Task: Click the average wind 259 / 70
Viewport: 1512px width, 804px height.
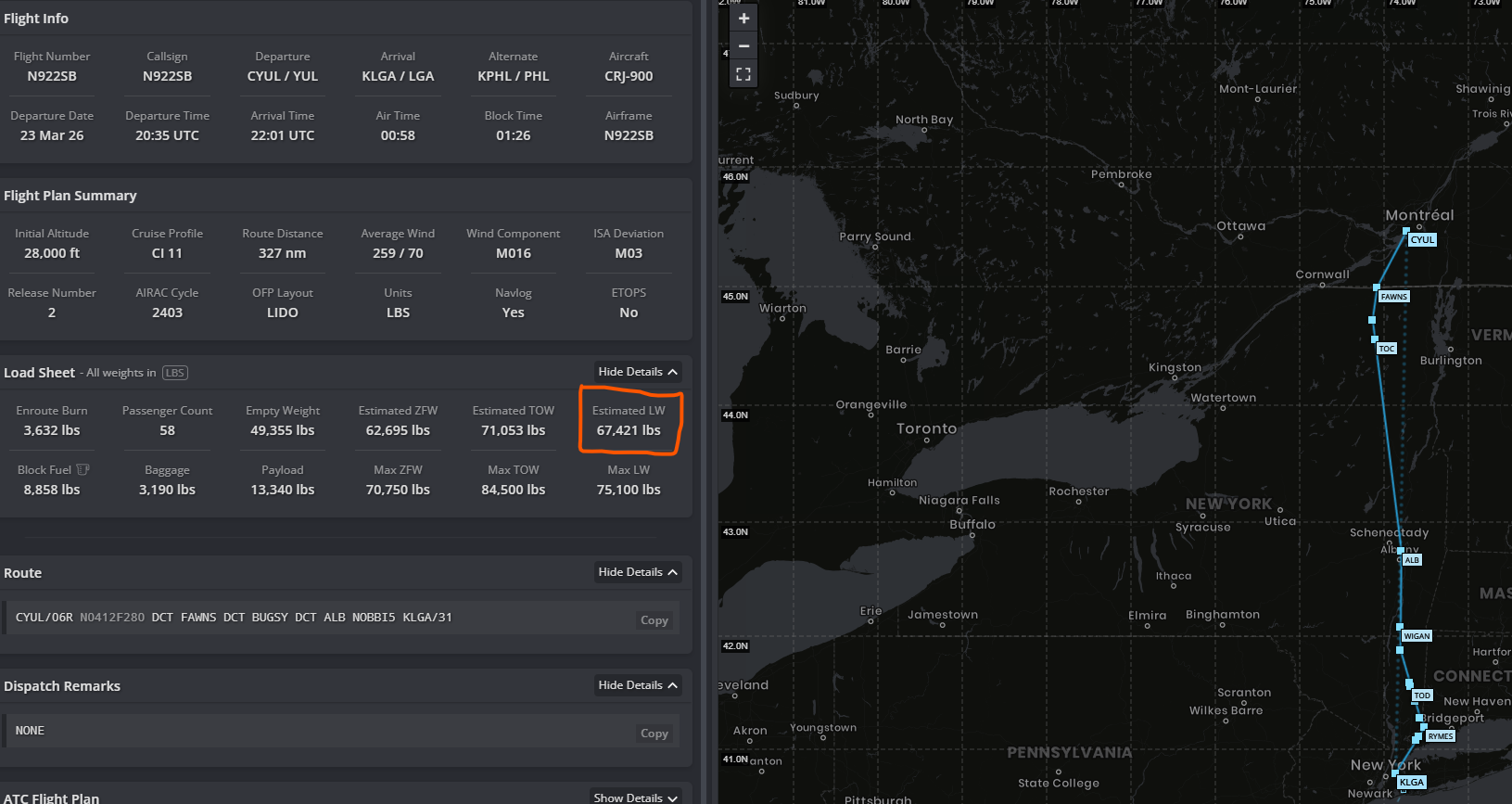Action: [398, 253]
